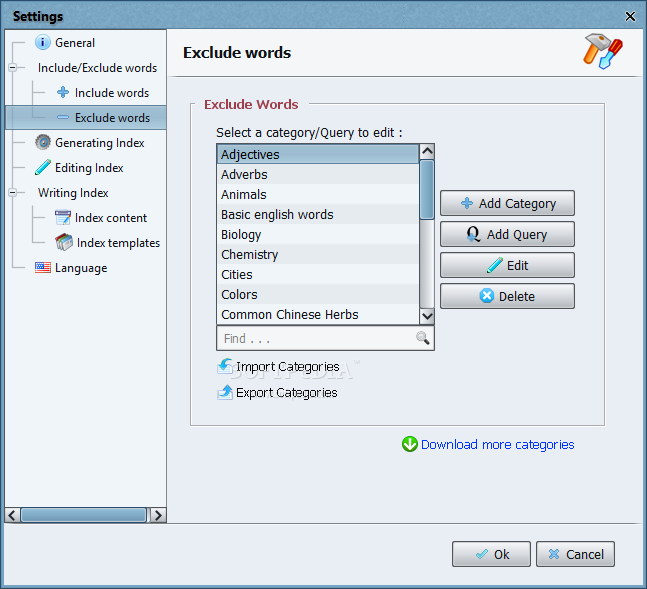Select Basic english words category
Viewport: 647px width, 589px height.
pos(318,214)
